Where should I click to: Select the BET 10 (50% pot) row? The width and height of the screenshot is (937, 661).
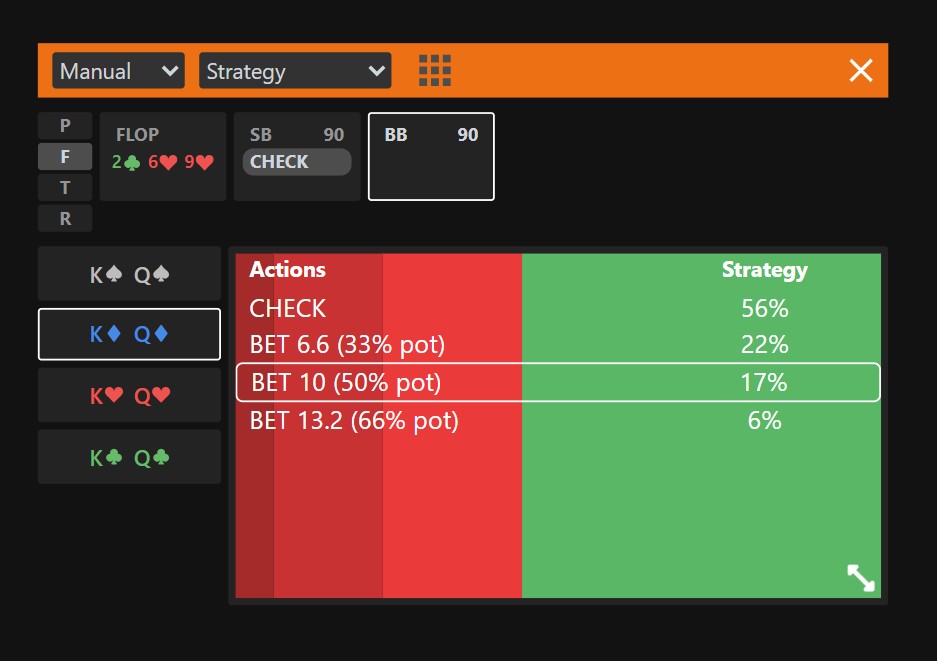click(558, 382)
